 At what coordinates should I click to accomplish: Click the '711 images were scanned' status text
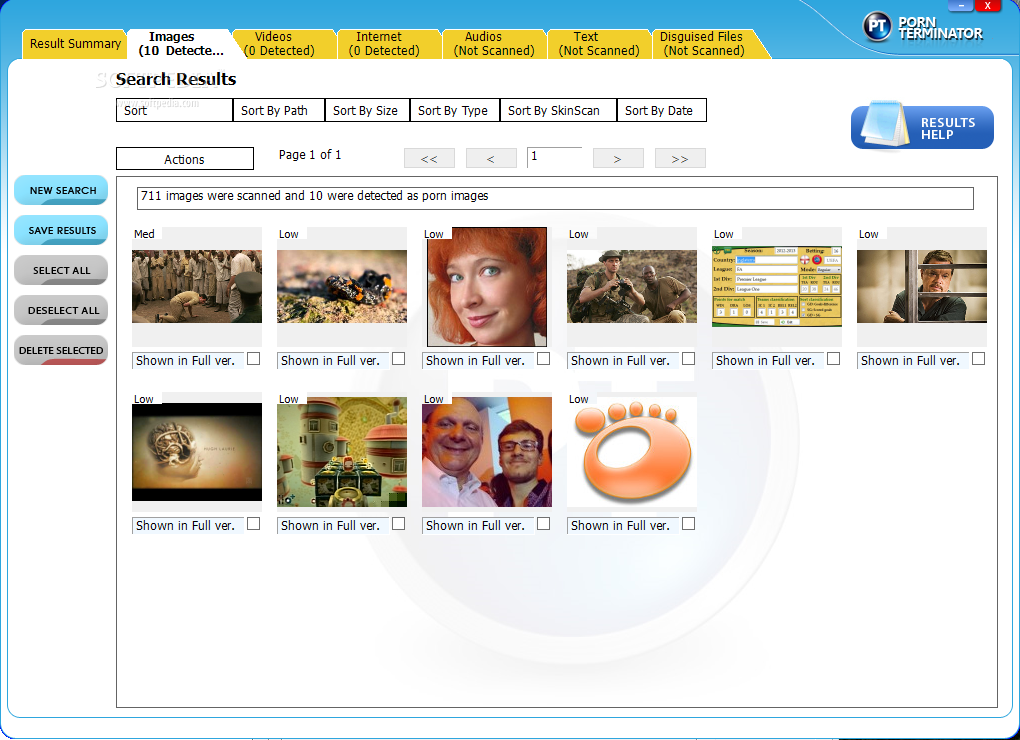[x=314, y=196]
